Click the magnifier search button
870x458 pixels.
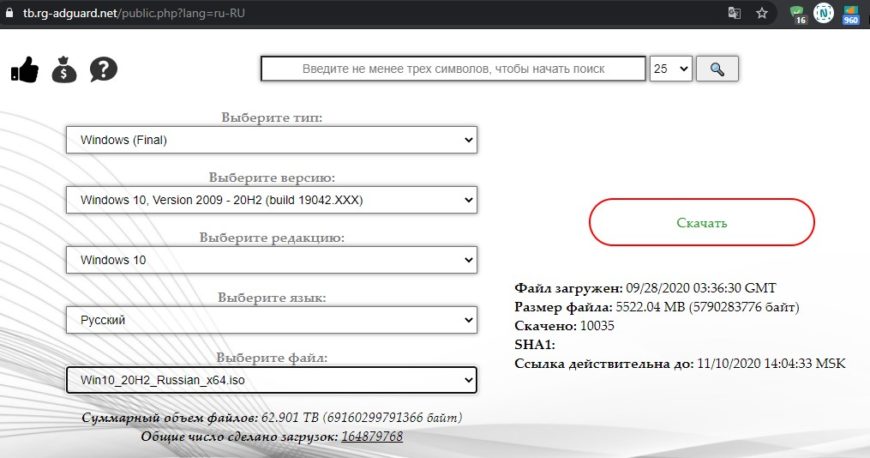pos(717,69)
